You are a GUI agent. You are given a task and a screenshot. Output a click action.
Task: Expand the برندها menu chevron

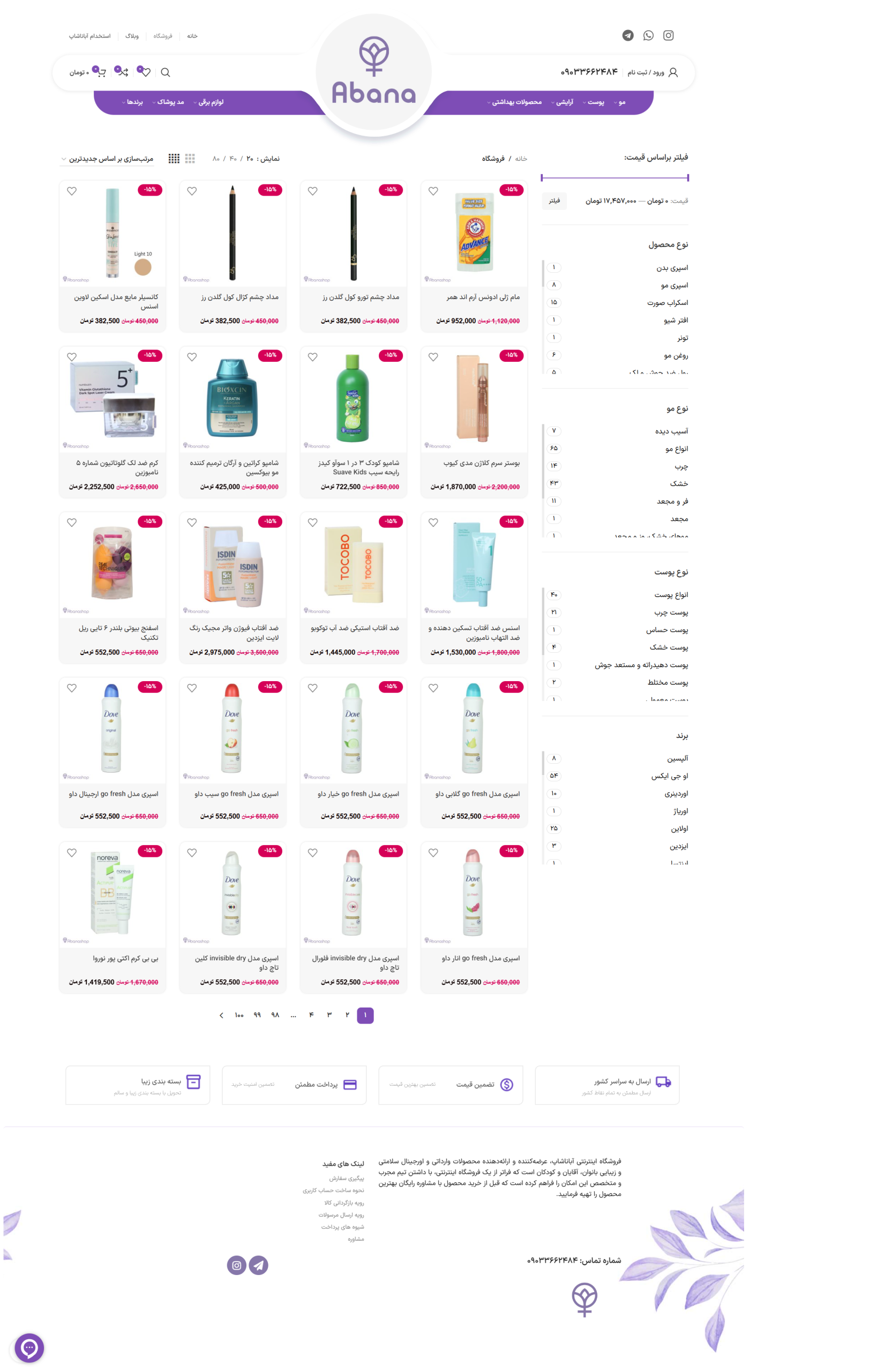[x=123, y=102]
